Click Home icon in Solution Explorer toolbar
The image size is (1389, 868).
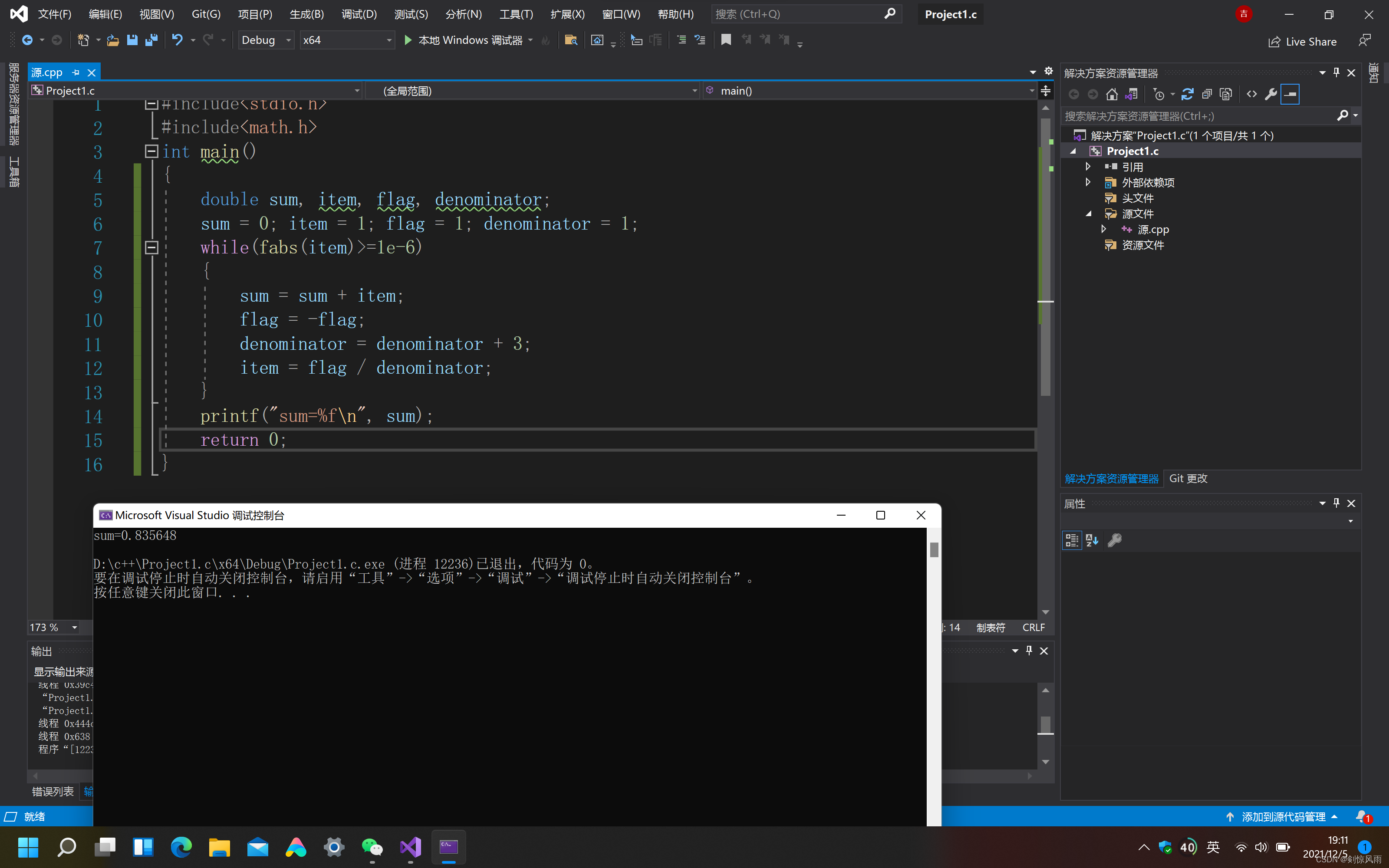(1112, 94)
